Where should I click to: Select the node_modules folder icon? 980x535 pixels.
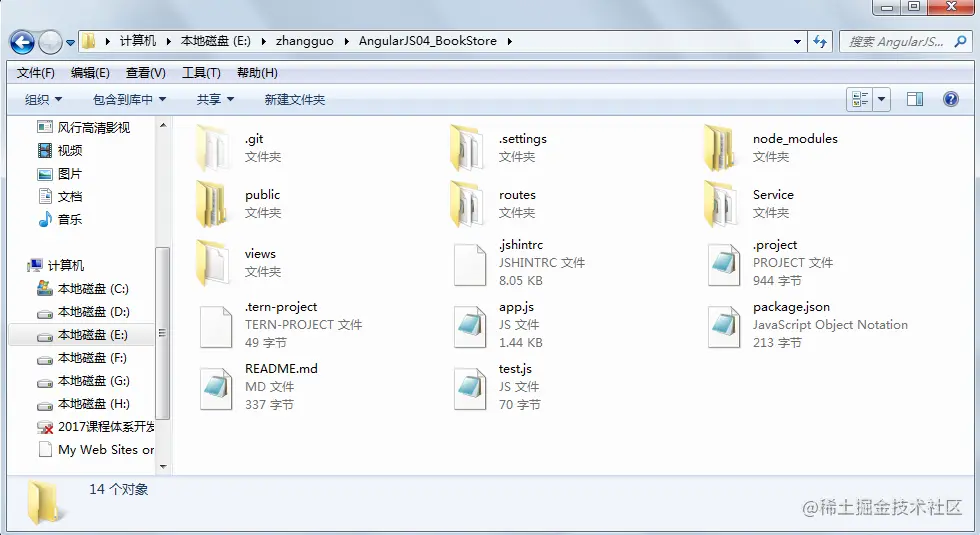click(x=721, y=148)
